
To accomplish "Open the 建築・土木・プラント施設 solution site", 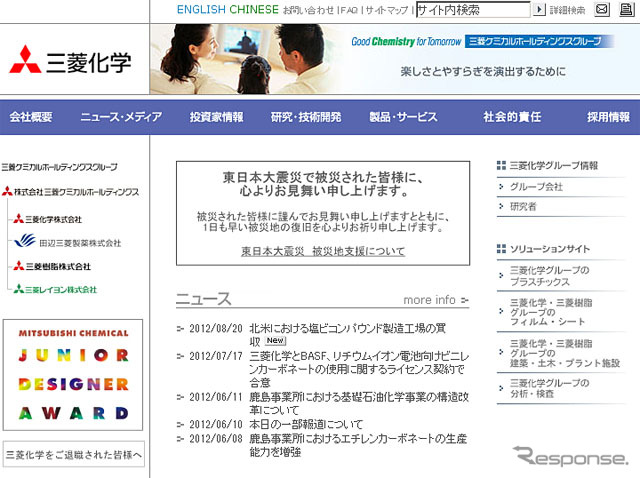I will click(565, 353).
